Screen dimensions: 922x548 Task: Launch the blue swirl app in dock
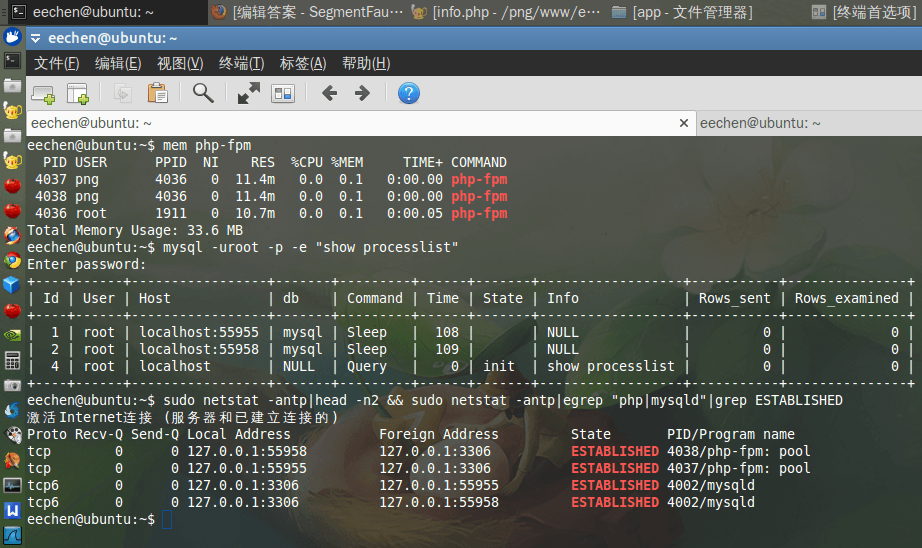(12, 410)
